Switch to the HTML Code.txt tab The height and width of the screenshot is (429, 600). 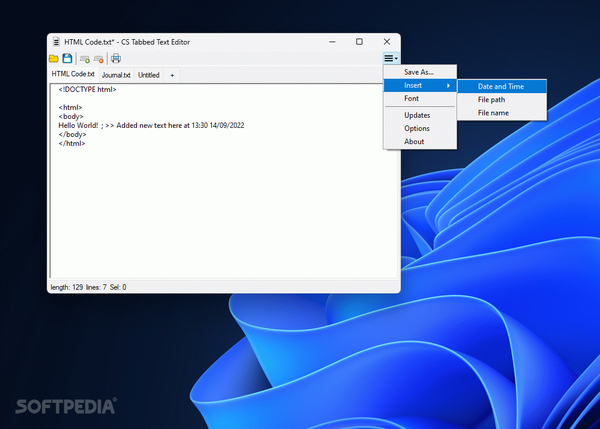coord(73,74)
